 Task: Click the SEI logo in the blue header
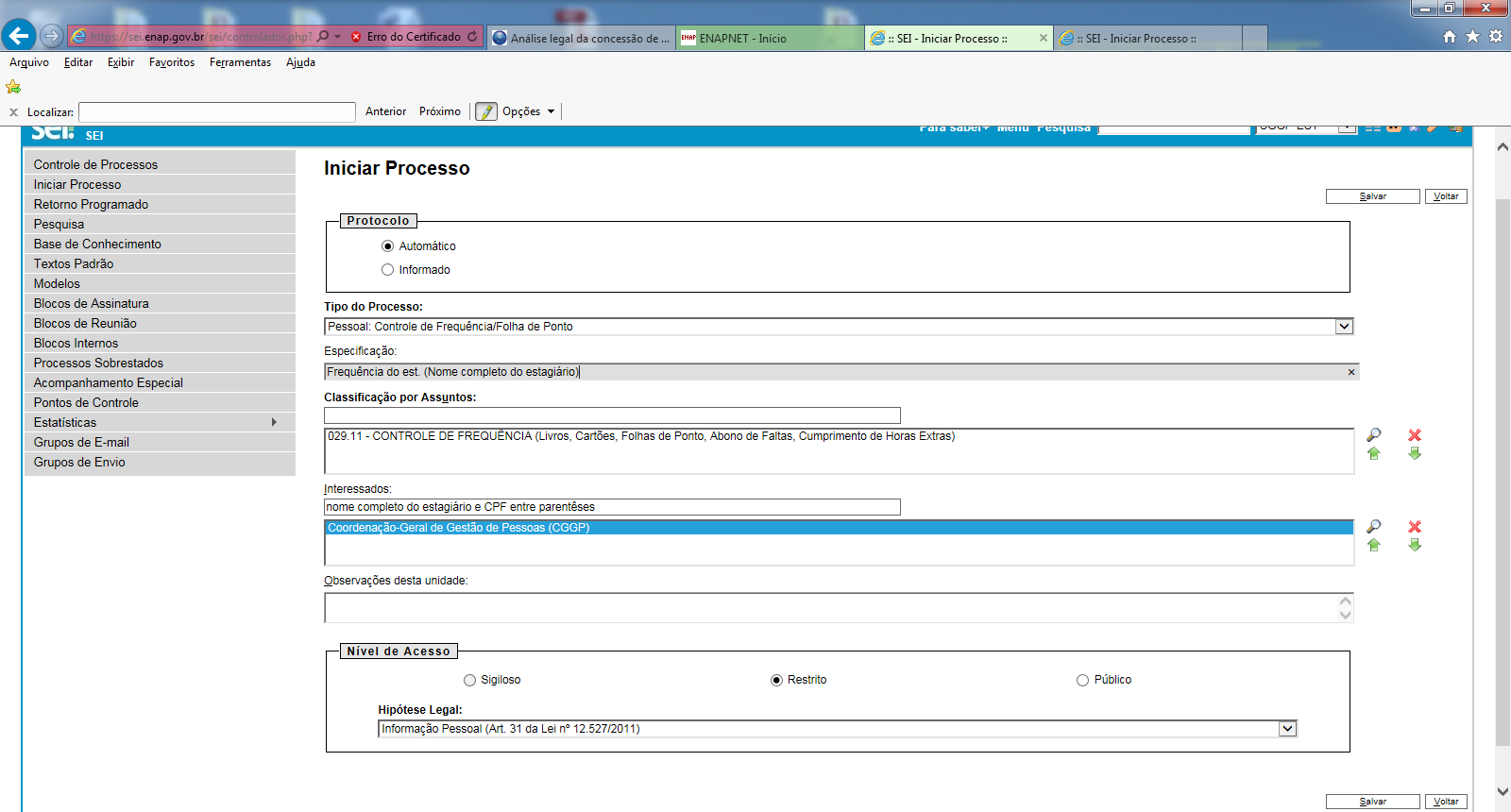click(x=53, y=132)
